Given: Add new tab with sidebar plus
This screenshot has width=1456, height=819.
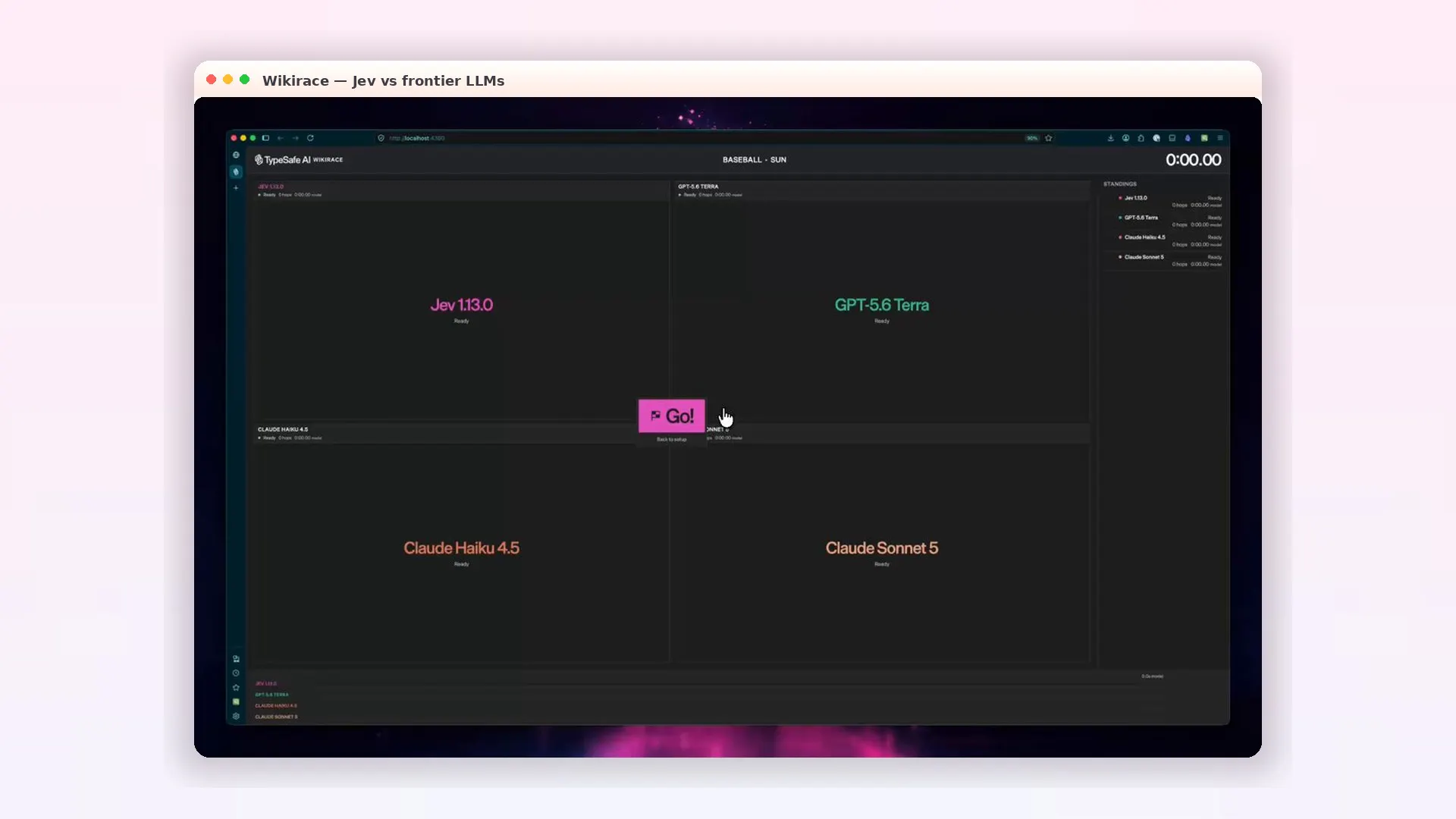Looking at the screenshot, I should point(236,187).
